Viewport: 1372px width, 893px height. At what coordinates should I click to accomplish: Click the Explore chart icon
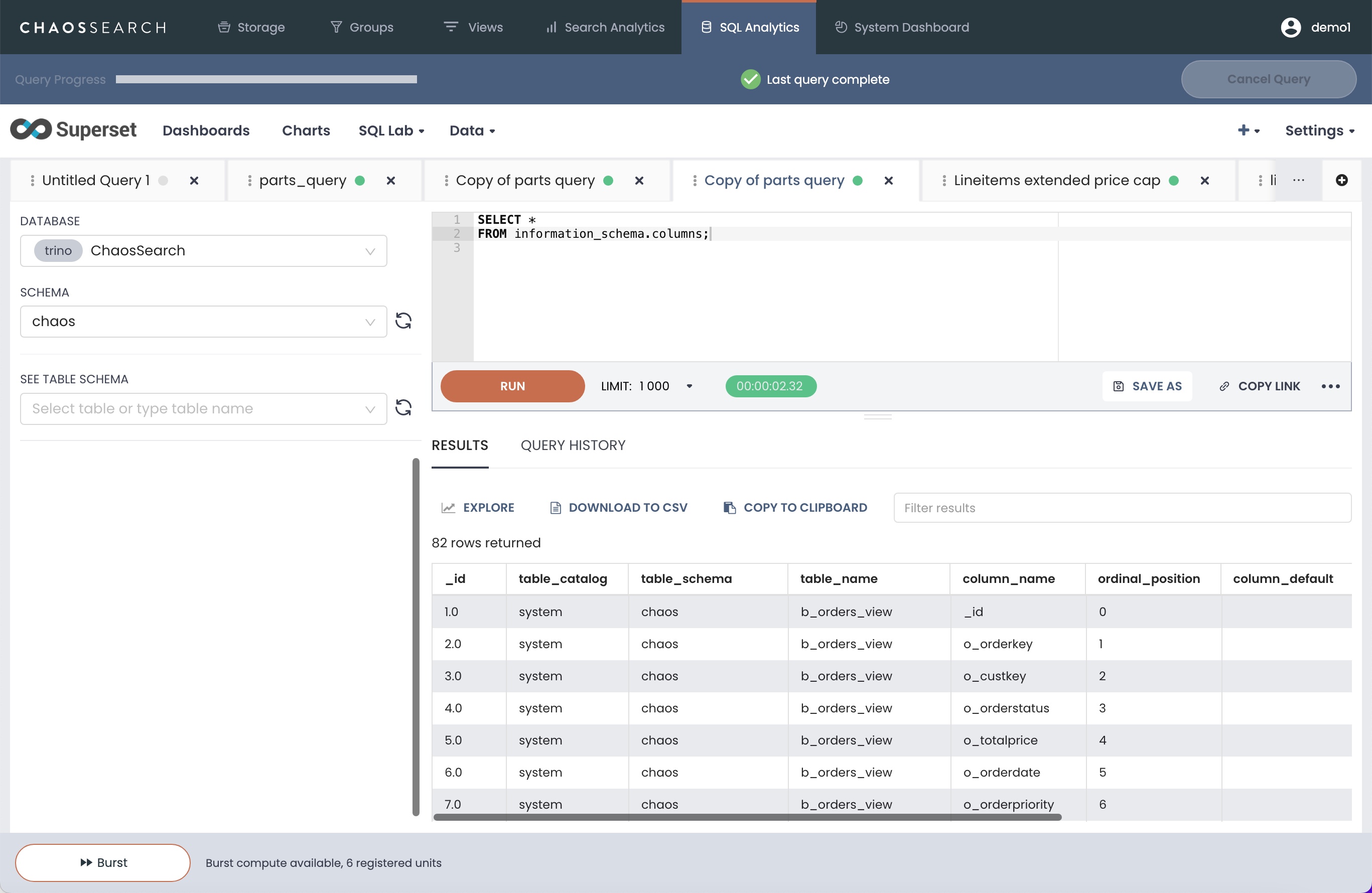pyautogui.click(x=448, y=508)
